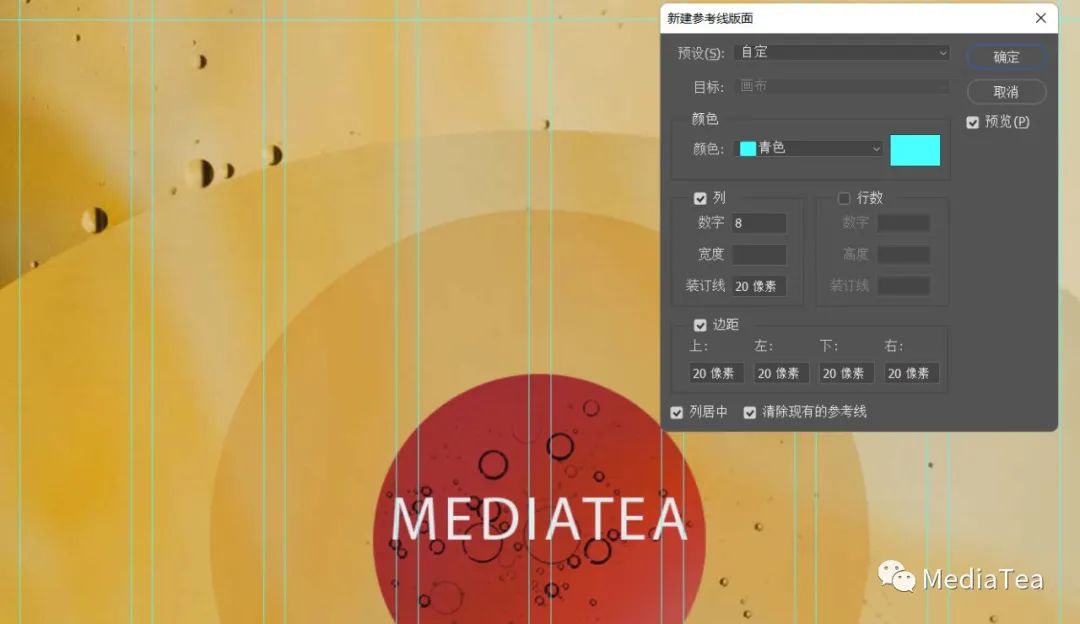Click the 确定 button

pos(1006,56)
